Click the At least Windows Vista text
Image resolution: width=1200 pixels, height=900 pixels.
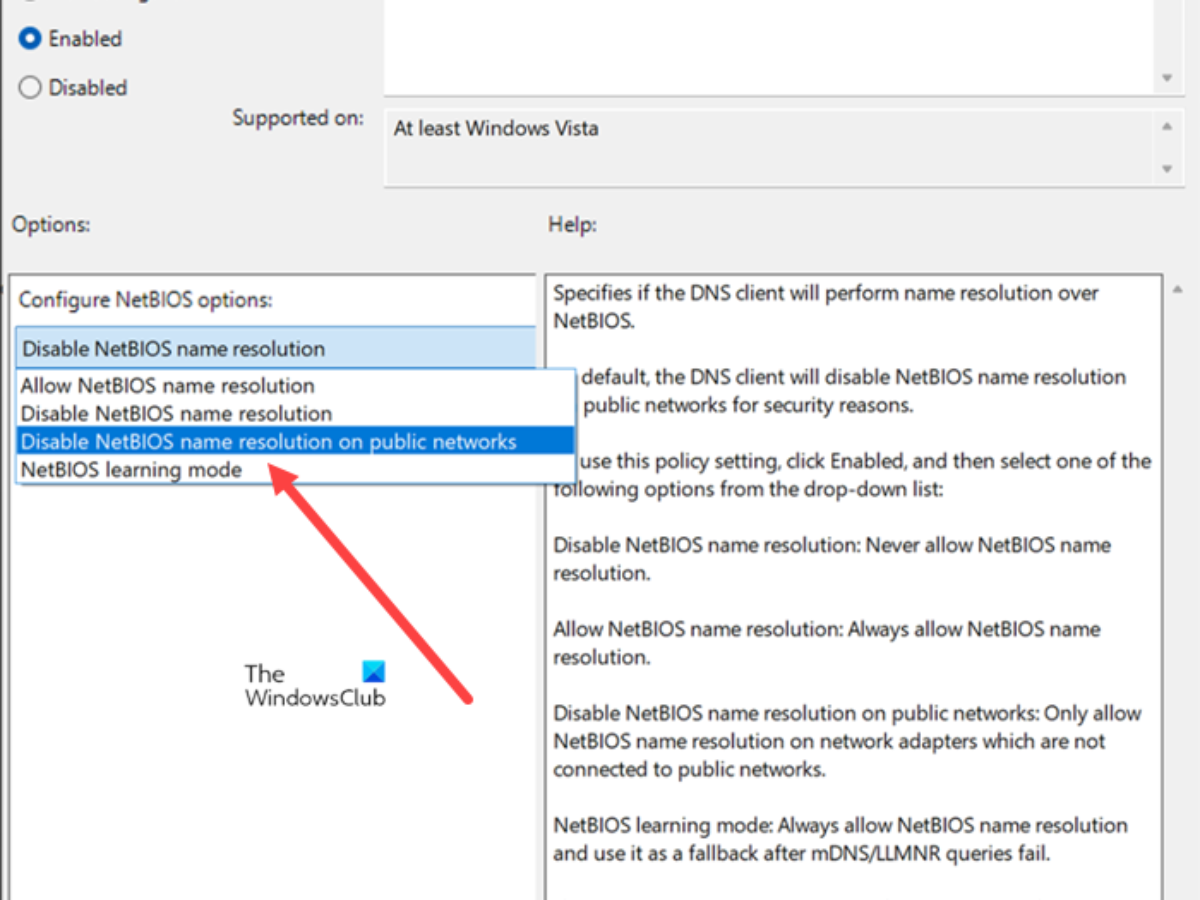(496, 129)
